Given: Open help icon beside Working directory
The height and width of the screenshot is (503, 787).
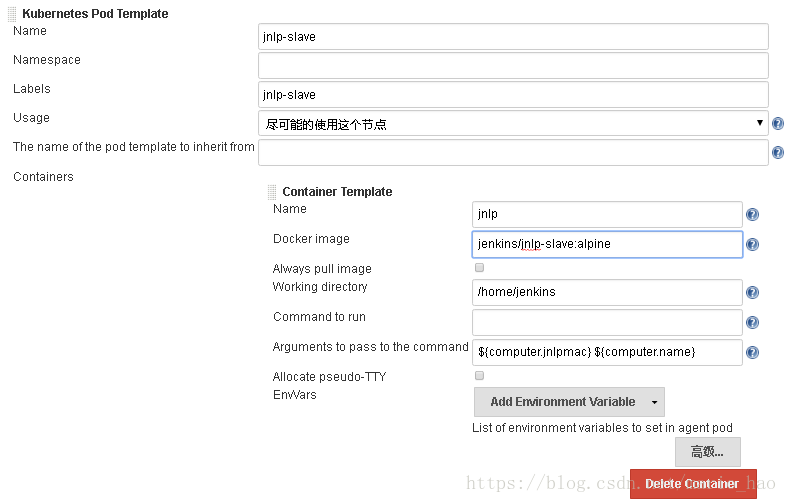Looking at the screenshot, I should (752, 293).
